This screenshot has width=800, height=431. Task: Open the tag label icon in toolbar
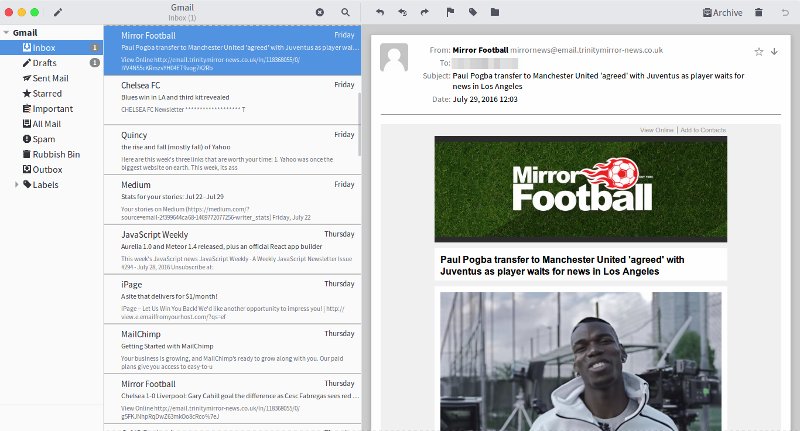[472, 12]
